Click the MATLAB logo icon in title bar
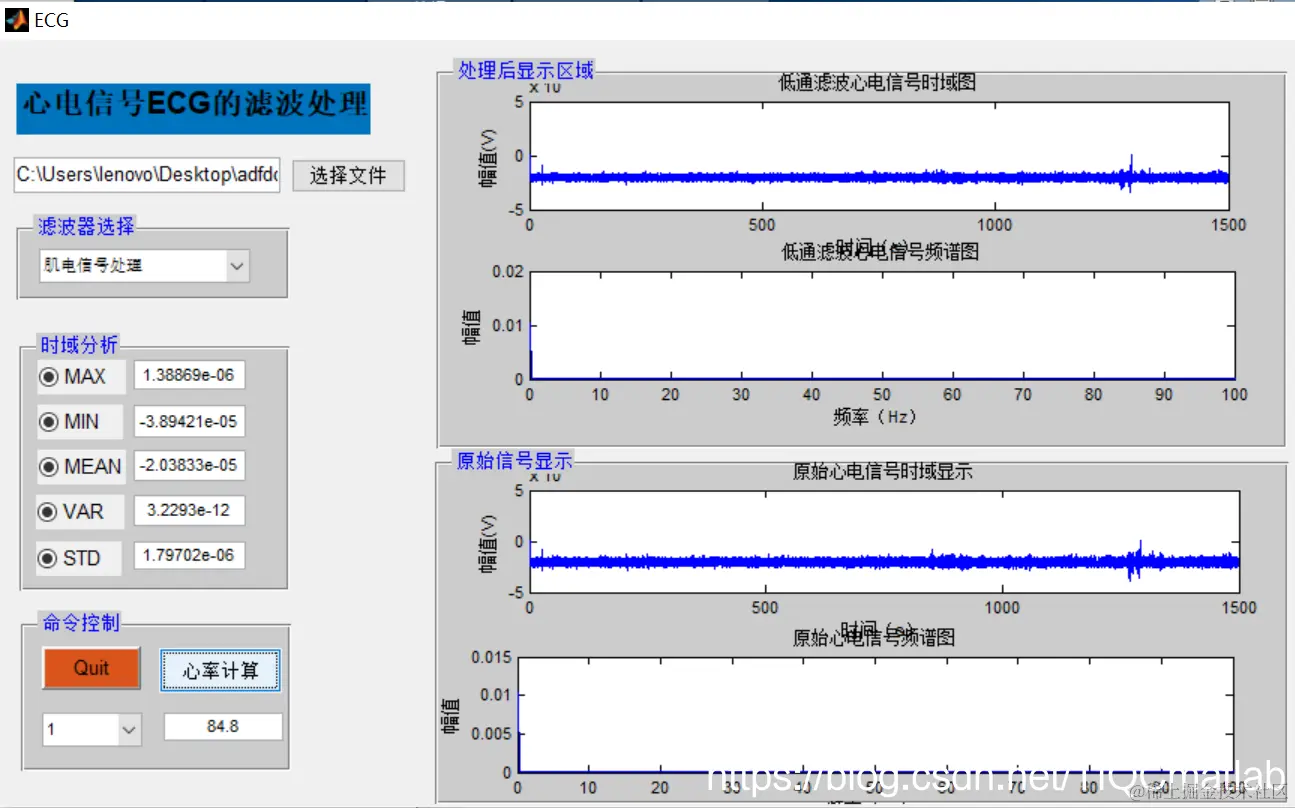The image size is (1295, 808). (17, 19)
